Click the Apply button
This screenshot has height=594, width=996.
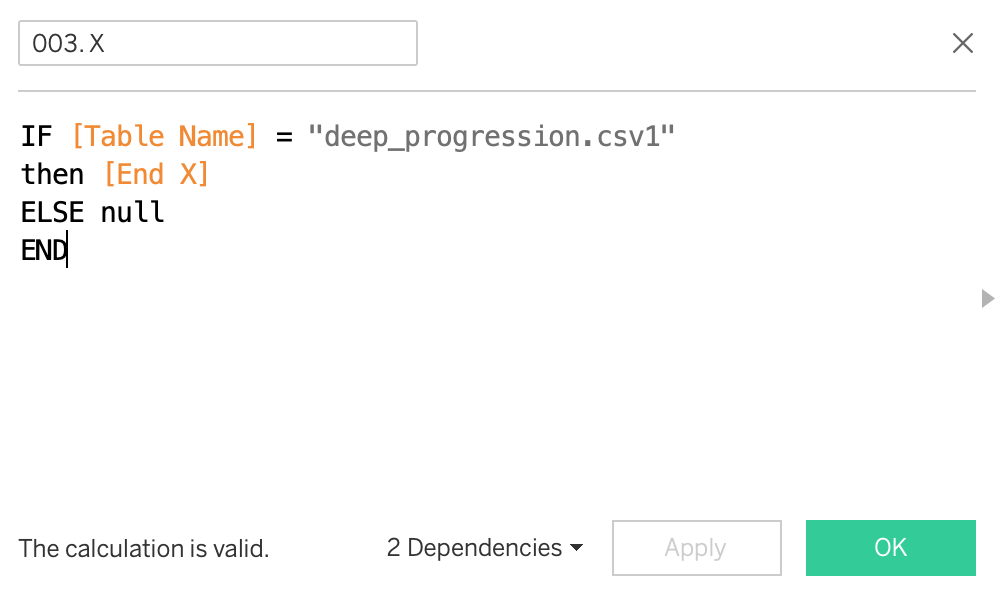[695, 548]
